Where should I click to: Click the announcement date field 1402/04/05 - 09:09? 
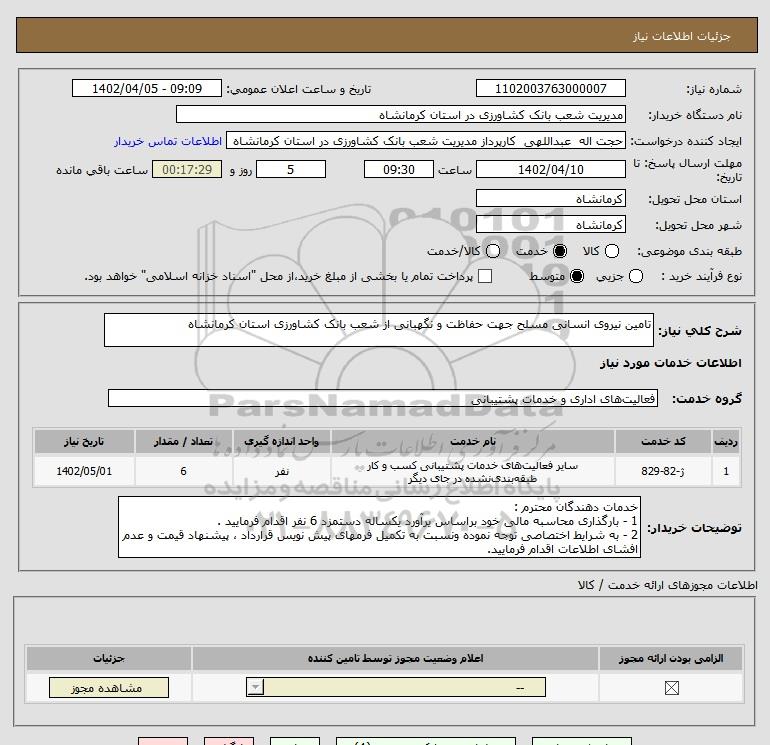point(147,88)
